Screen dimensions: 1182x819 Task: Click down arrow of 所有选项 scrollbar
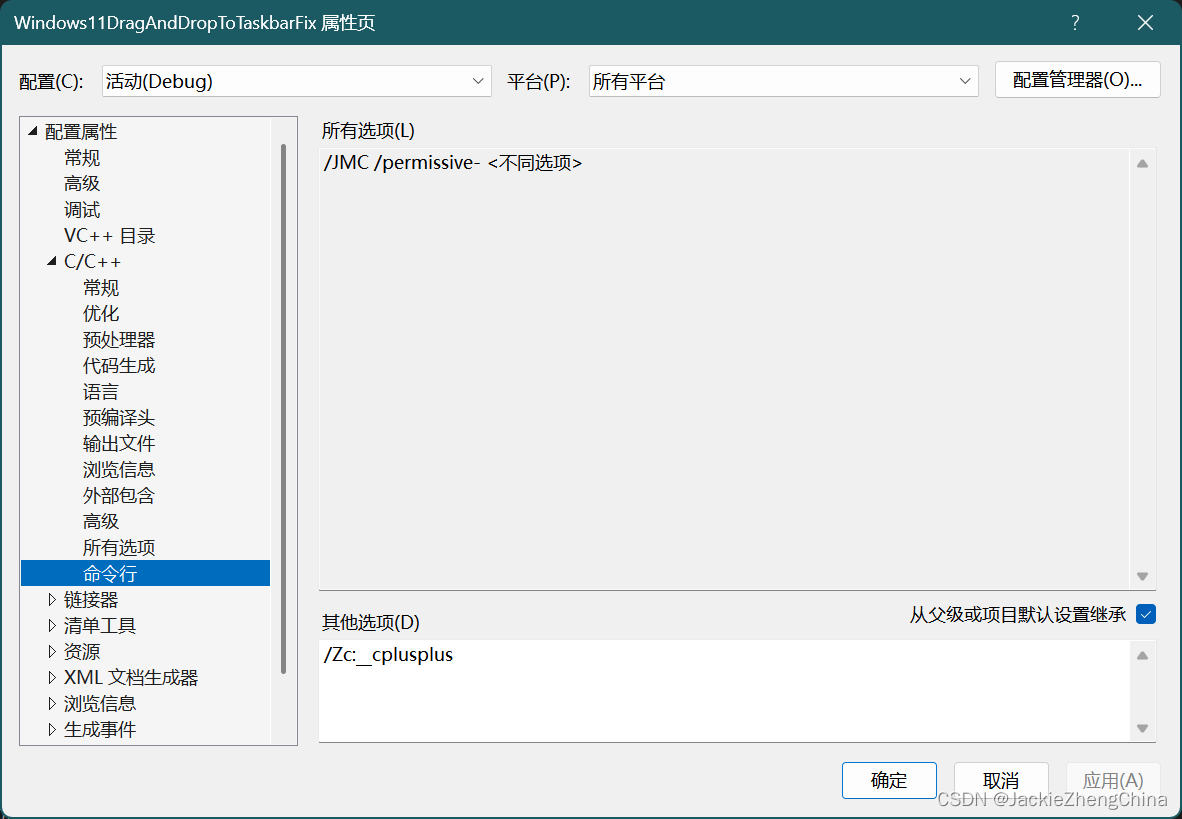1143,576
